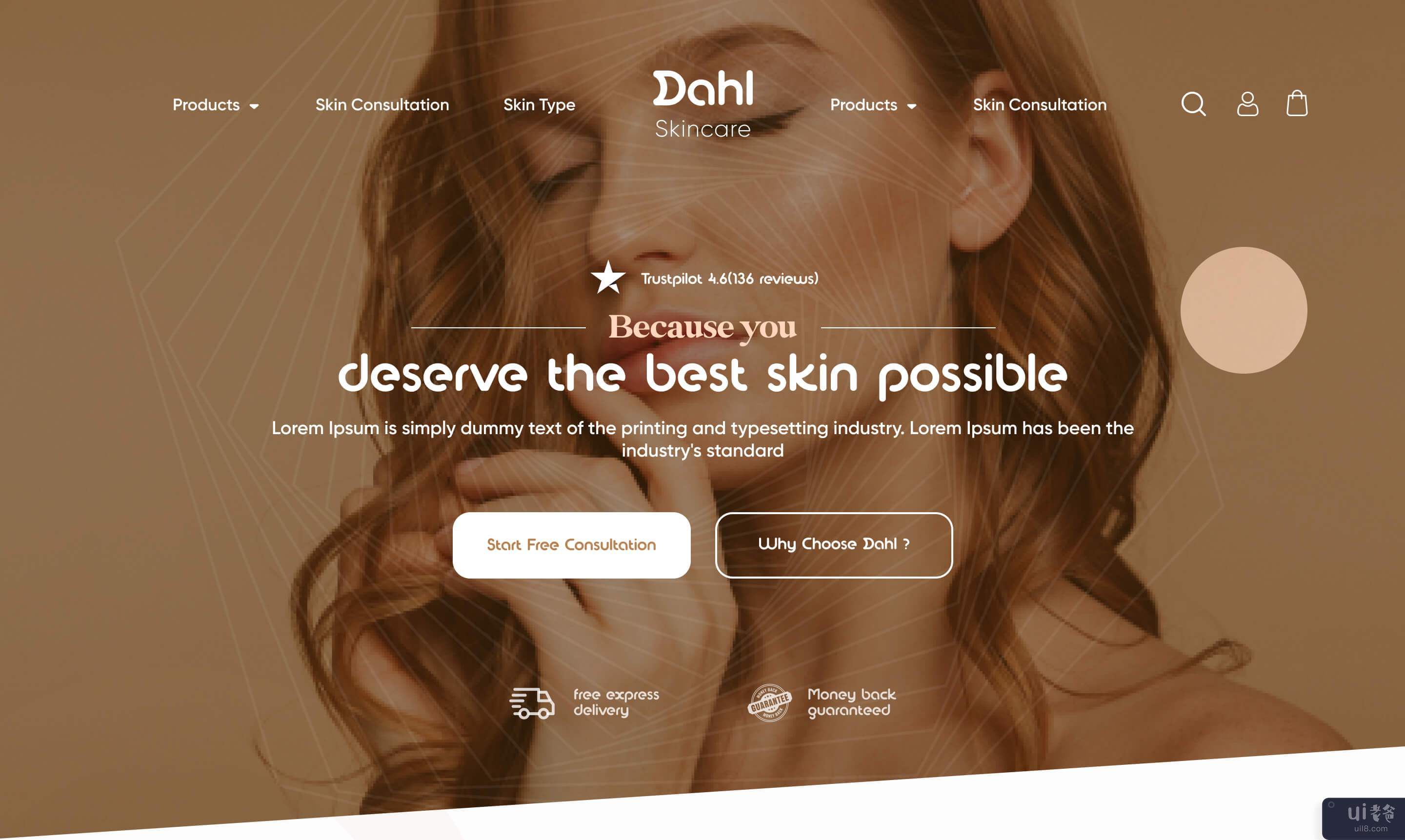Click the right-side Skin Consultation link
This screenshot has width=1405, height=840.
point(1039,104)
